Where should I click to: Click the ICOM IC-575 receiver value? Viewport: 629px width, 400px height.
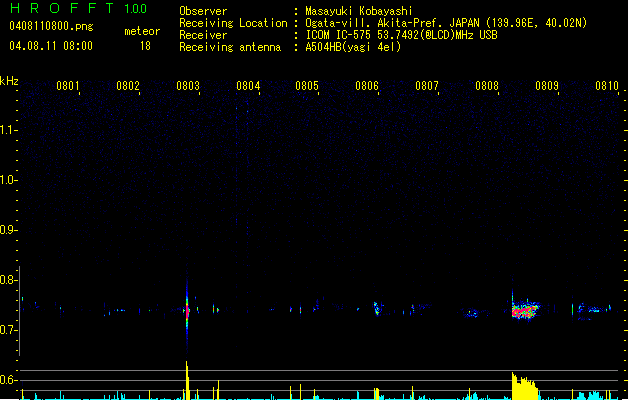coord(401,35)
